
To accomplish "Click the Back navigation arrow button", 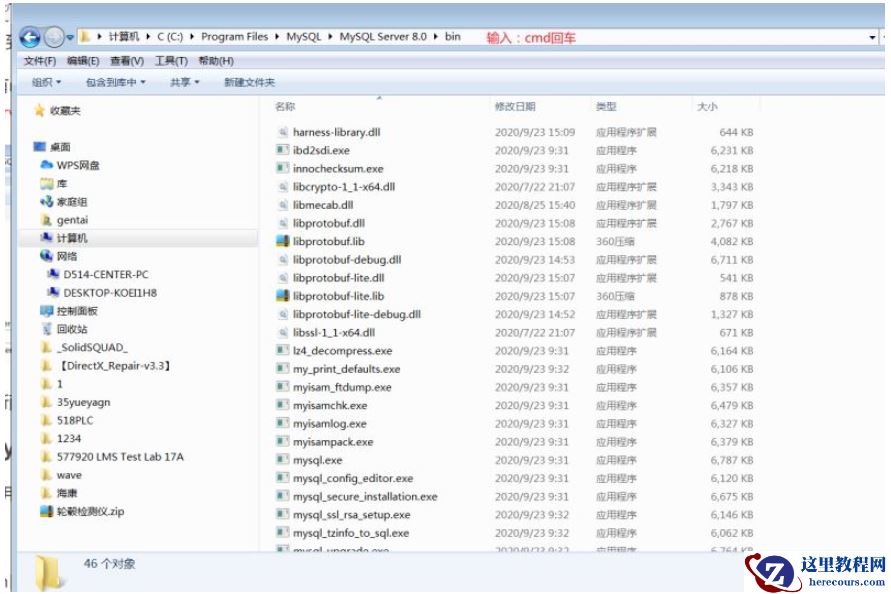I will pos(30,38).
